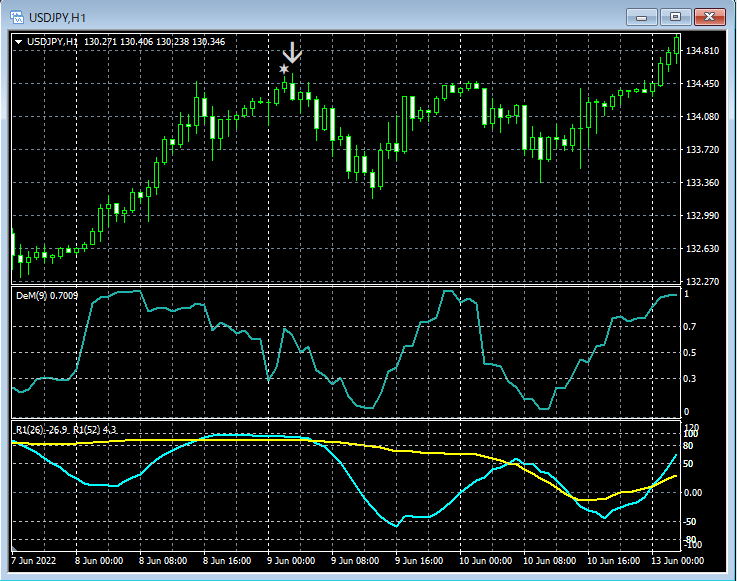Viewport: 738px width, 581px height.
Task: Maximize the USDJPY,H1 chart window
Action: 676,17
